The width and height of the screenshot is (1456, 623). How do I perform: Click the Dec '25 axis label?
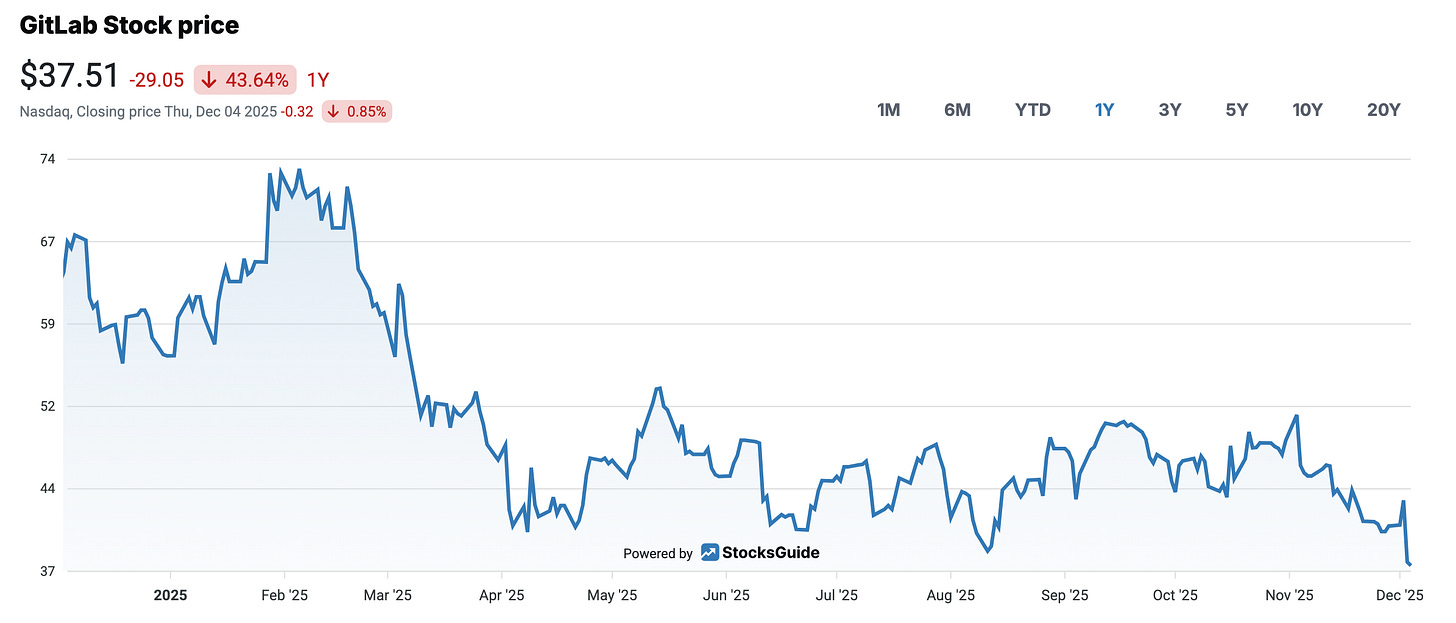point(1400,594)
